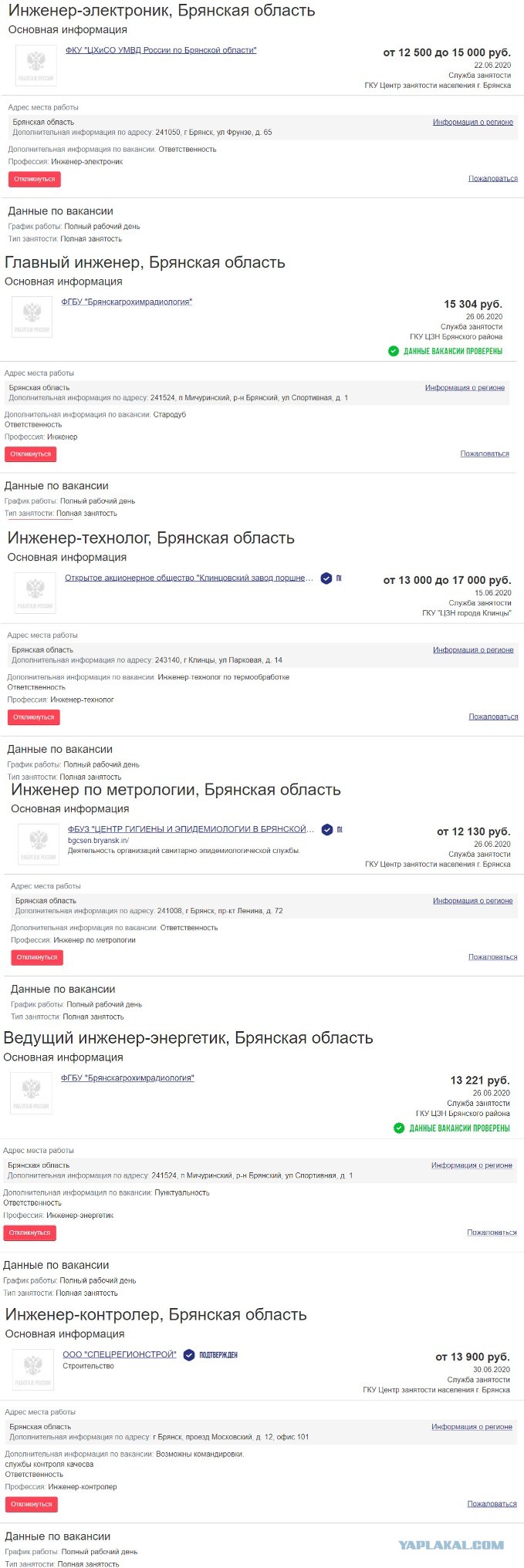Open the ФКУ ЦХиСО УМВД России employer link
Viewport: 524px width, 1568px height.
pos(161,50)
